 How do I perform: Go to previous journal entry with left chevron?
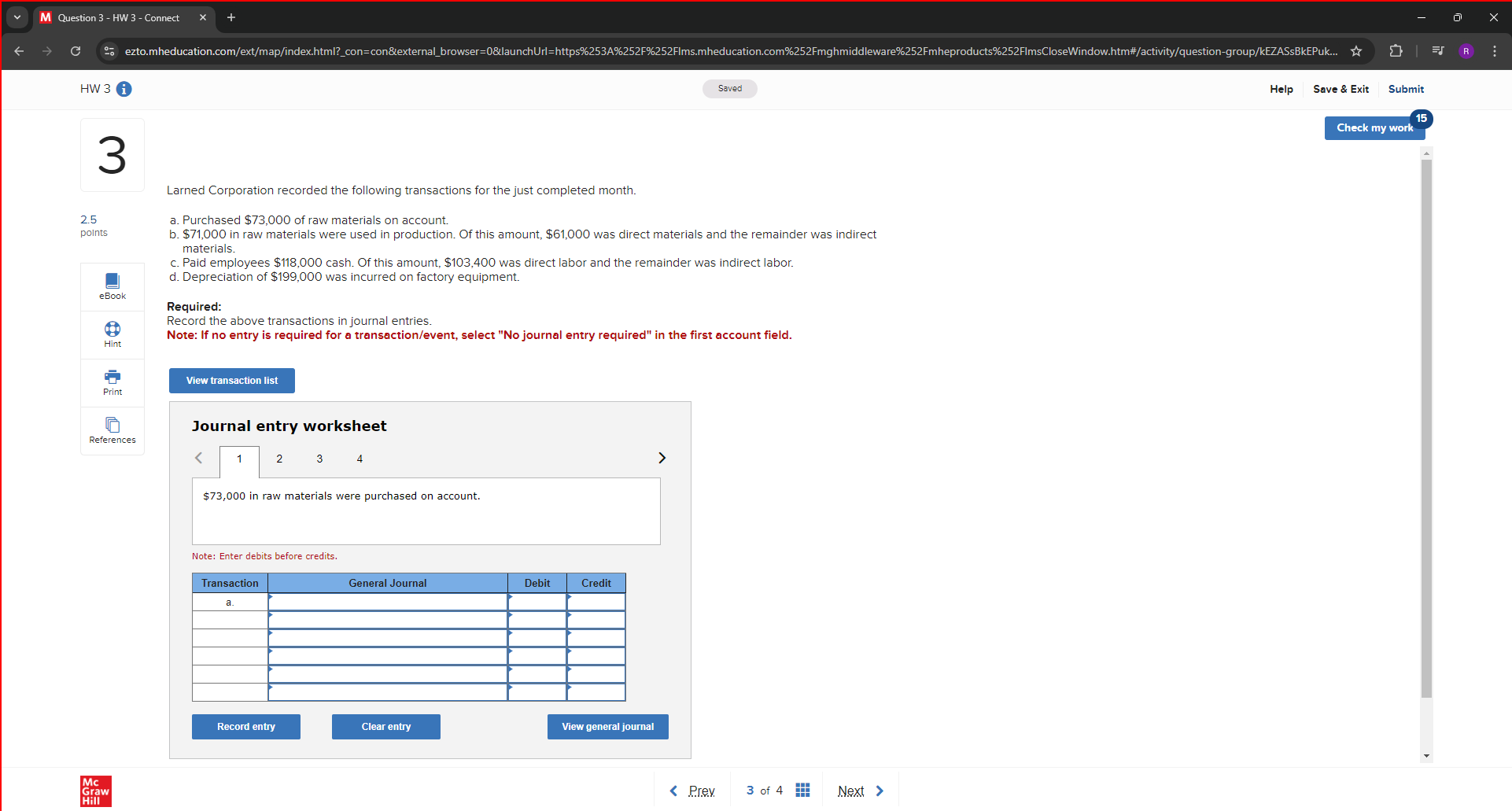click(x=199, y=458)
